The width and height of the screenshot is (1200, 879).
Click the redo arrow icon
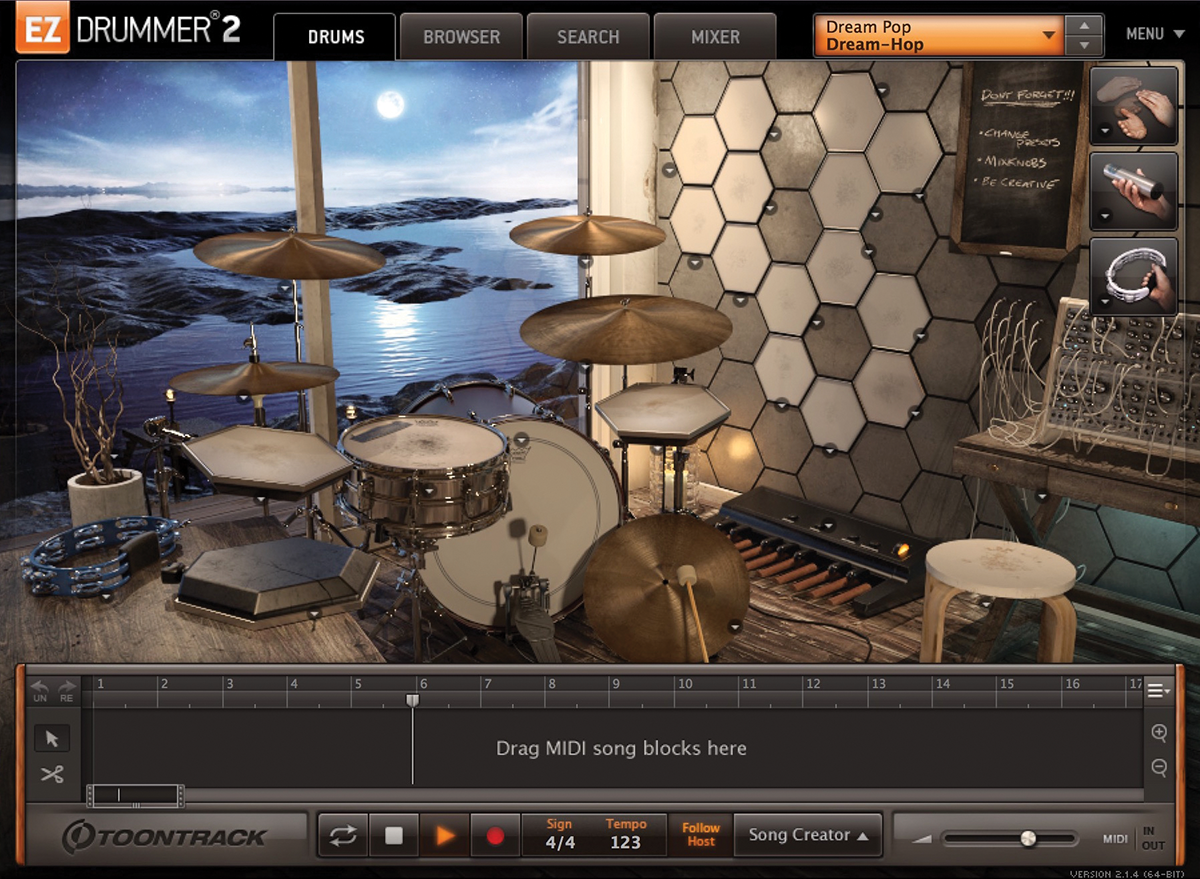(67, 690)
